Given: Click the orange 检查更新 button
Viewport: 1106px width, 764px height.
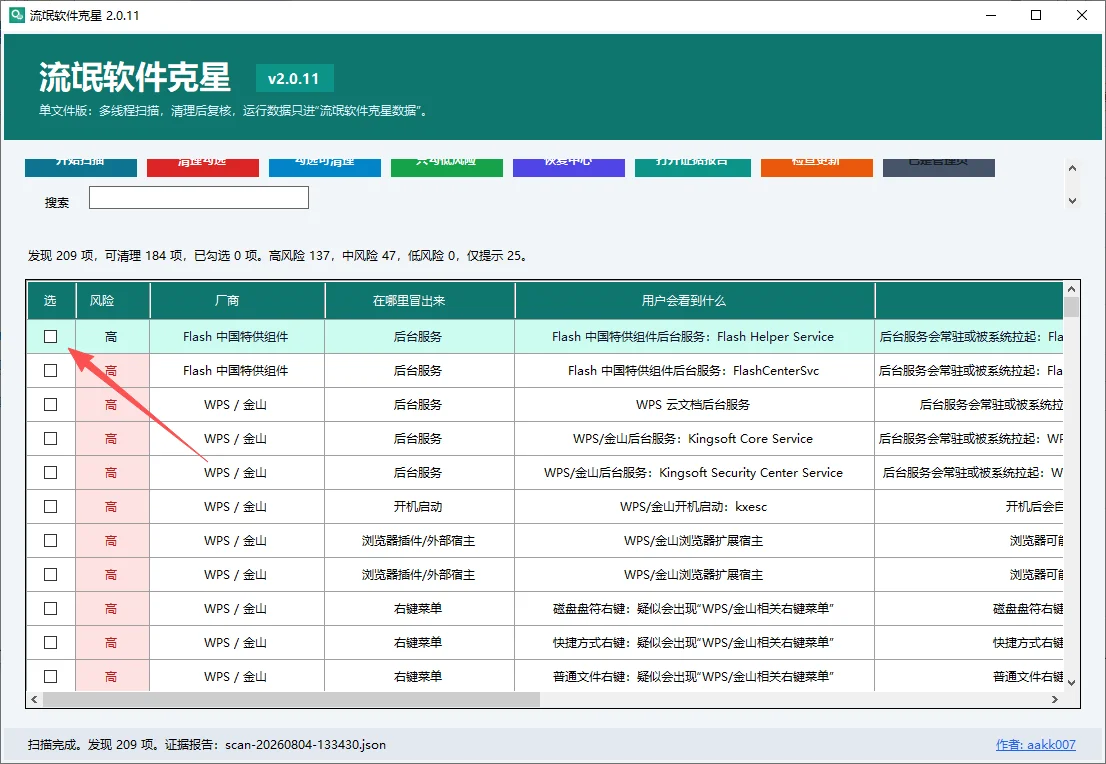Looking at the screenshot, I should 817,167.
